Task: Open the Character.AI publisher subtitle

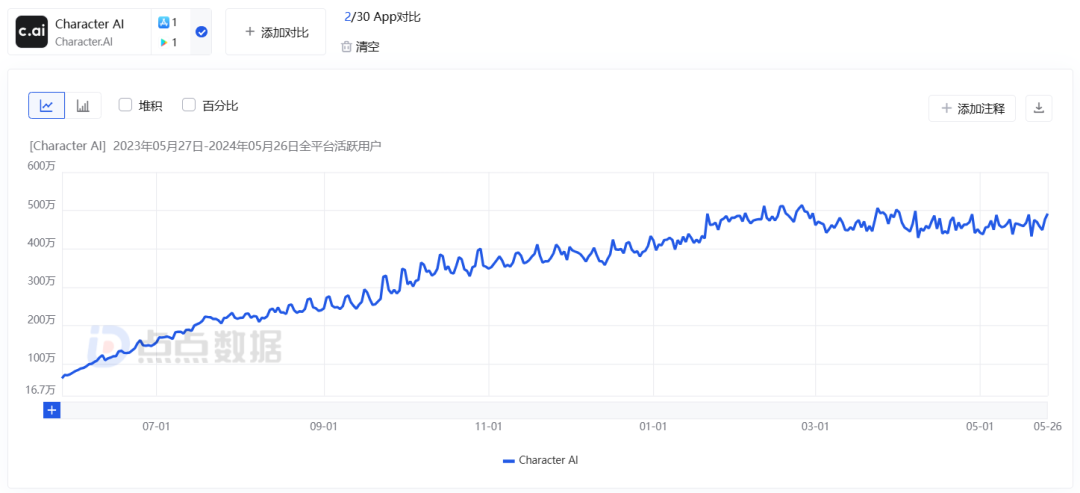Action: pyautogui.click(x=83, y=42)
